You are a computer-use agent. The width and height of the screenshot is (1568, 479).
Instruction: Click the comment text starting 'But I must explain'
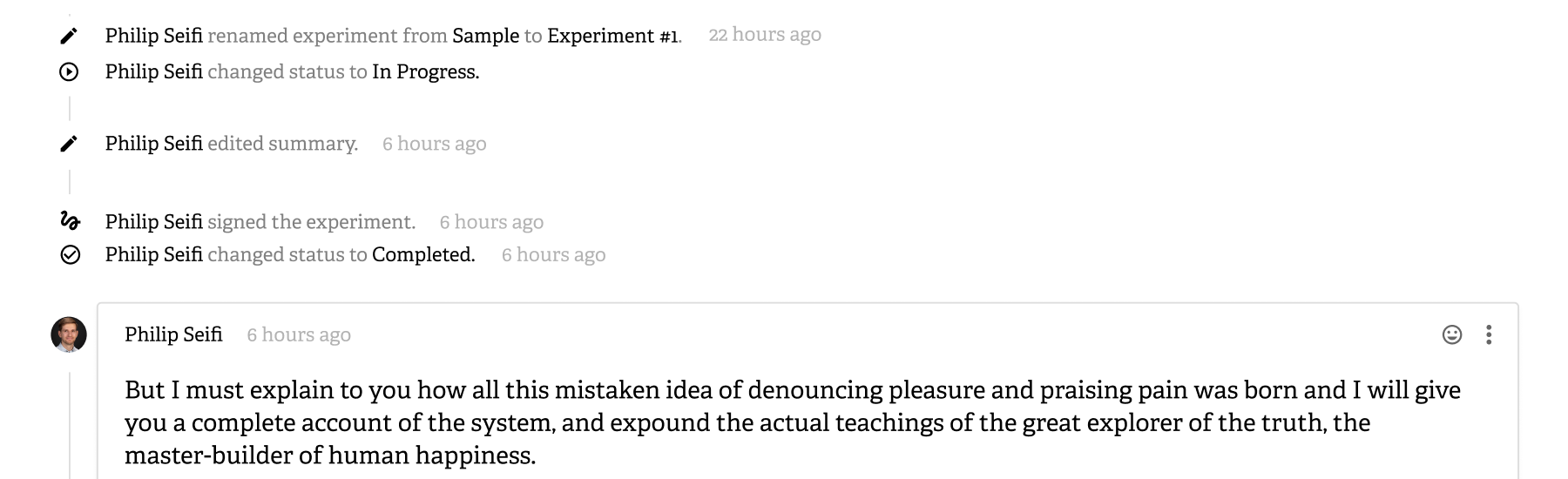[793, 422]
